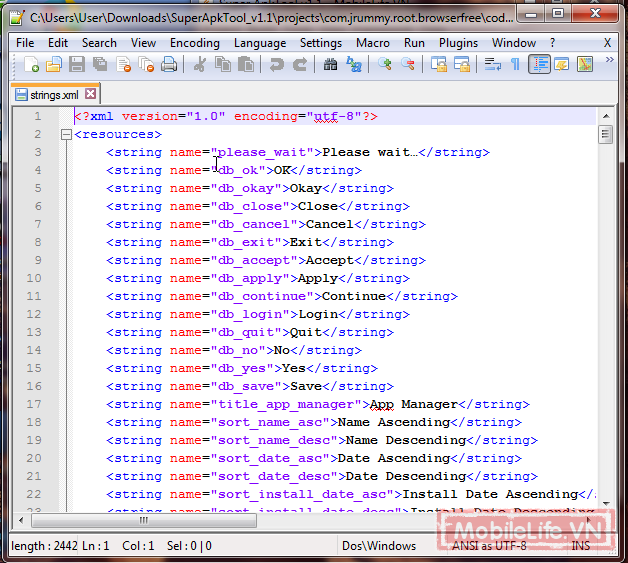This screenshot has height=563, width=628.
Task: Click the Cut scissors icon
Action: point(199,64)
